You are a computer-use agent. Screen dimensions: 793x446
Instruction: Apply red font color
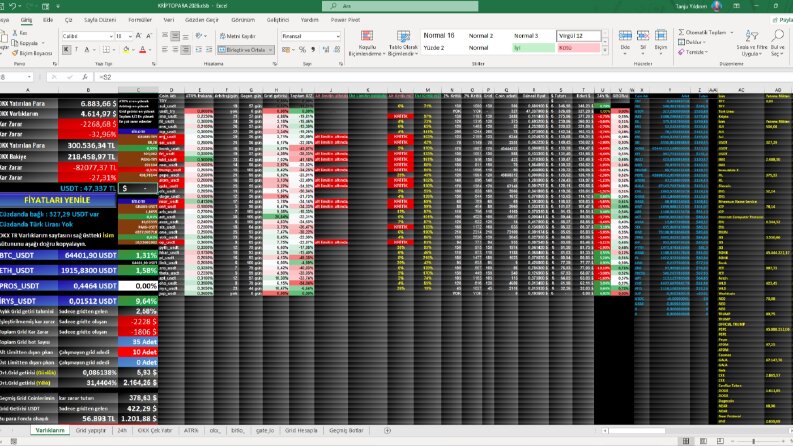point(142,50)
